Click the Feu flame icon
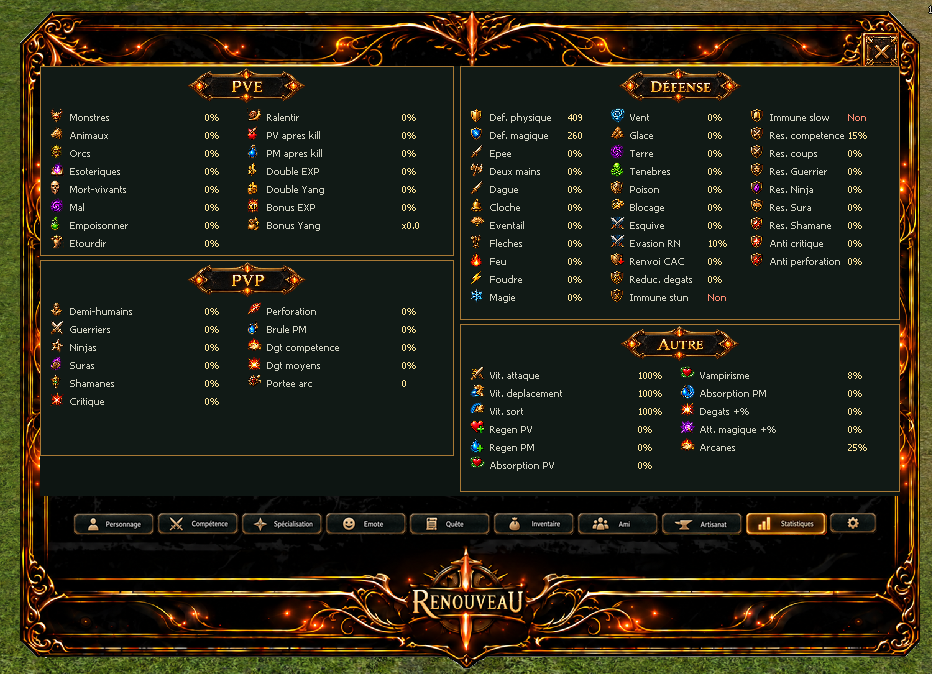The height and width of the screenshot is (674, 932). [476, 260]
